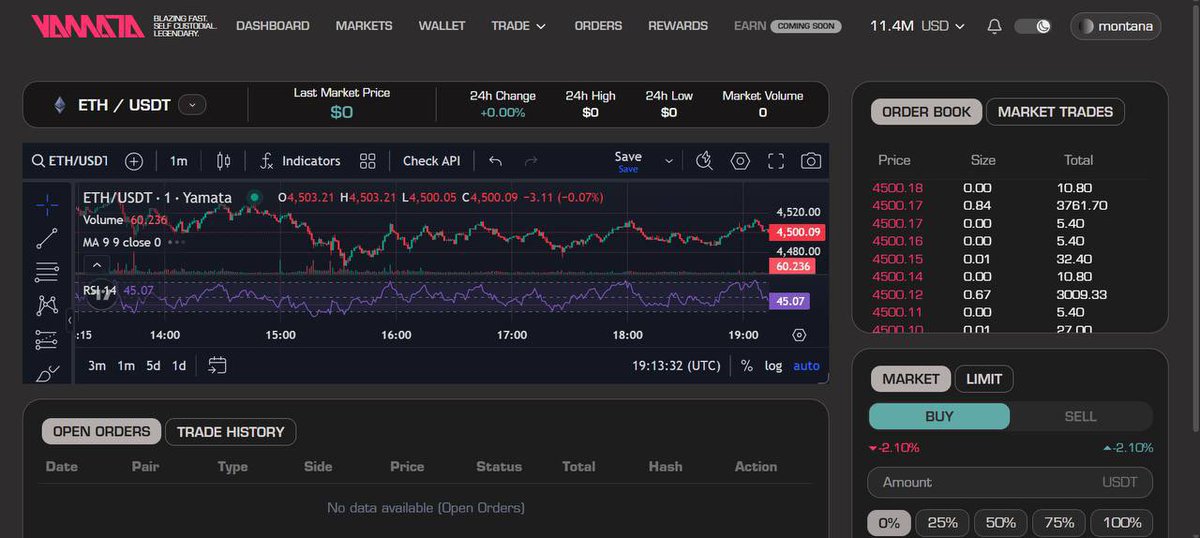Click the Ethereum pair icon
Image resolution: width=1200 pixels, height=538 pixels.
pos(59,104)
